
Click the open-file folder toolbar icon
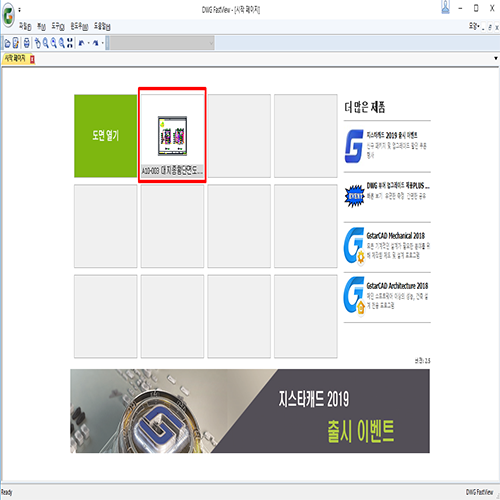click(x=7, y=43)
